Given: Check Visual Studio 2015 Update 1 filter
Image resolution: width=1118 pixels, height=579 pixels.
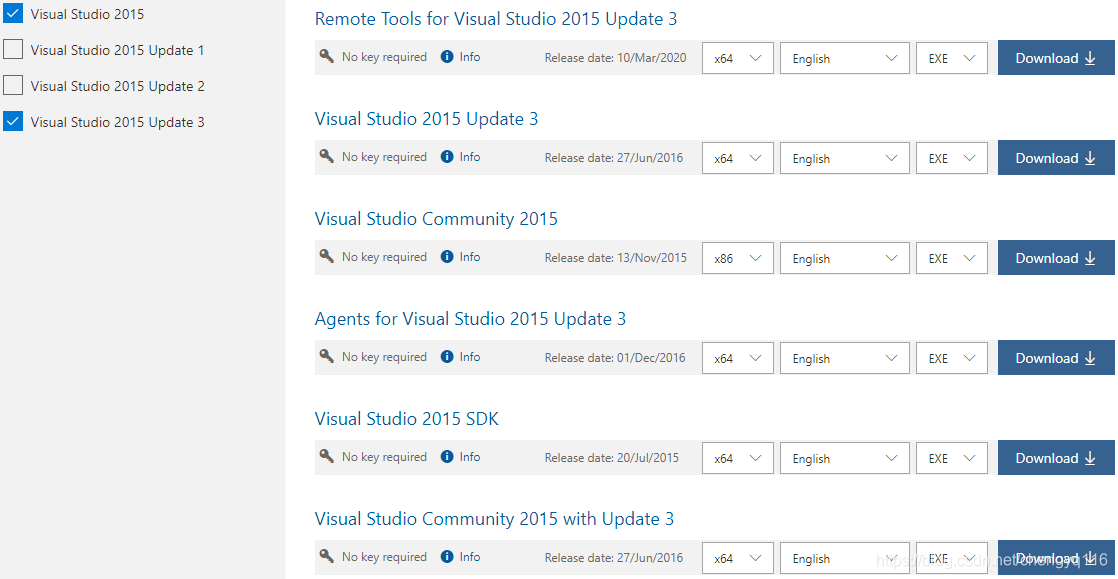Looking at the screenshot, I should [x=14, y=50].
